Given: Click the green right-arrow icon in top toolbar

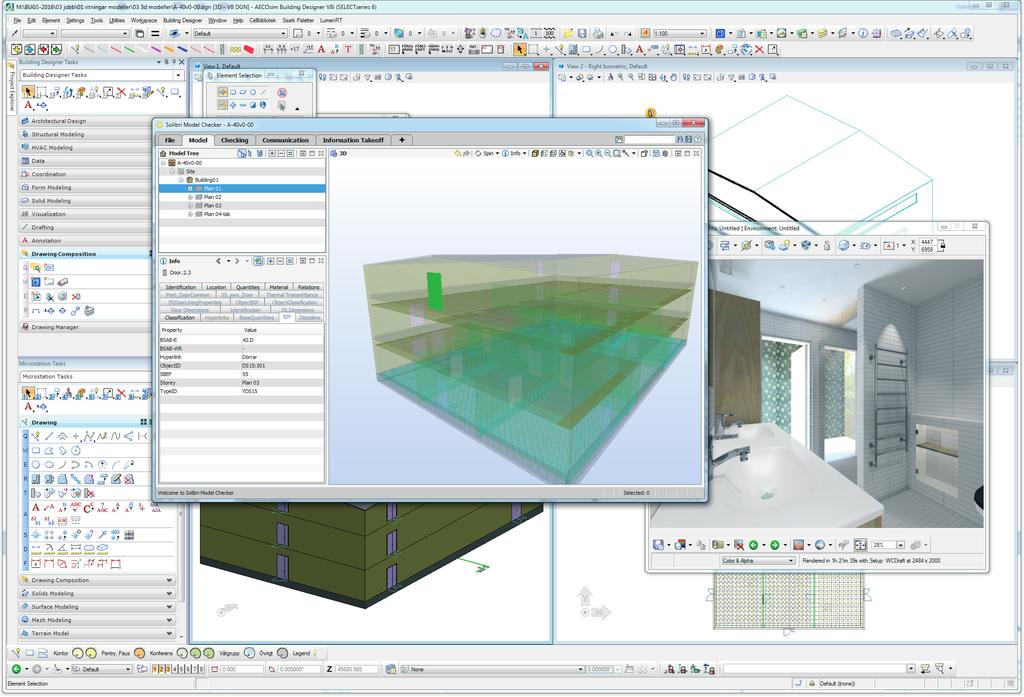Looking at the screenshot, I should pyautogui.click(x=56, y=49).
